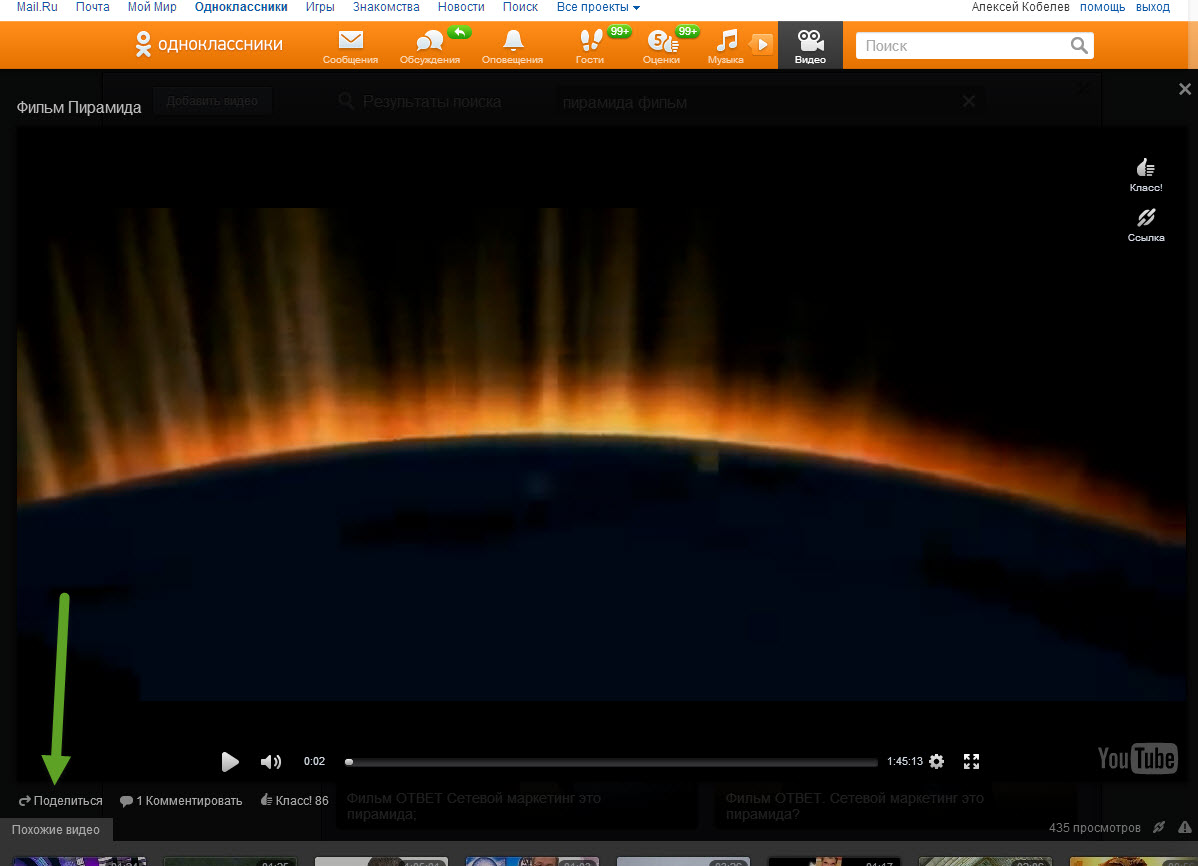
Task: Open player settings gear
Action: point(937,761)
